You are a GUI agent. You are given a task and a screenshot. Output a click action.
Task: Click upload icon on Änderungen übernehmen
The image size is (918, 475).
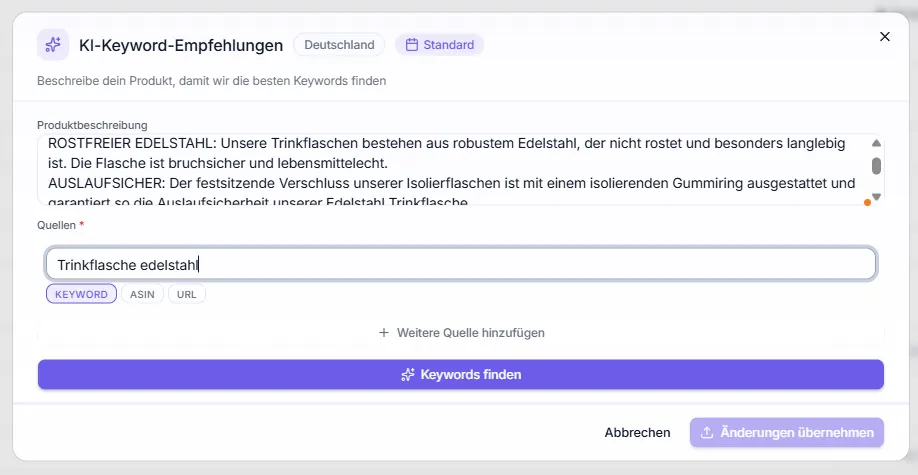pos(707,432)
